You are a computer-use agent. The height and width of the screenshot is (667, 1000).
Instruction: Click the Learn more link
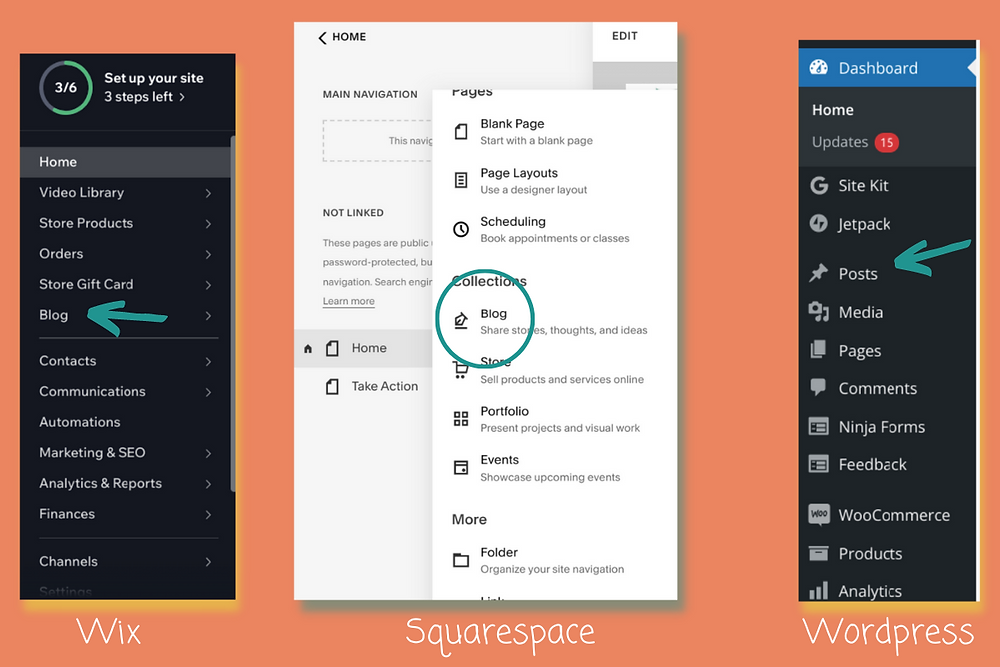(348, 301)
